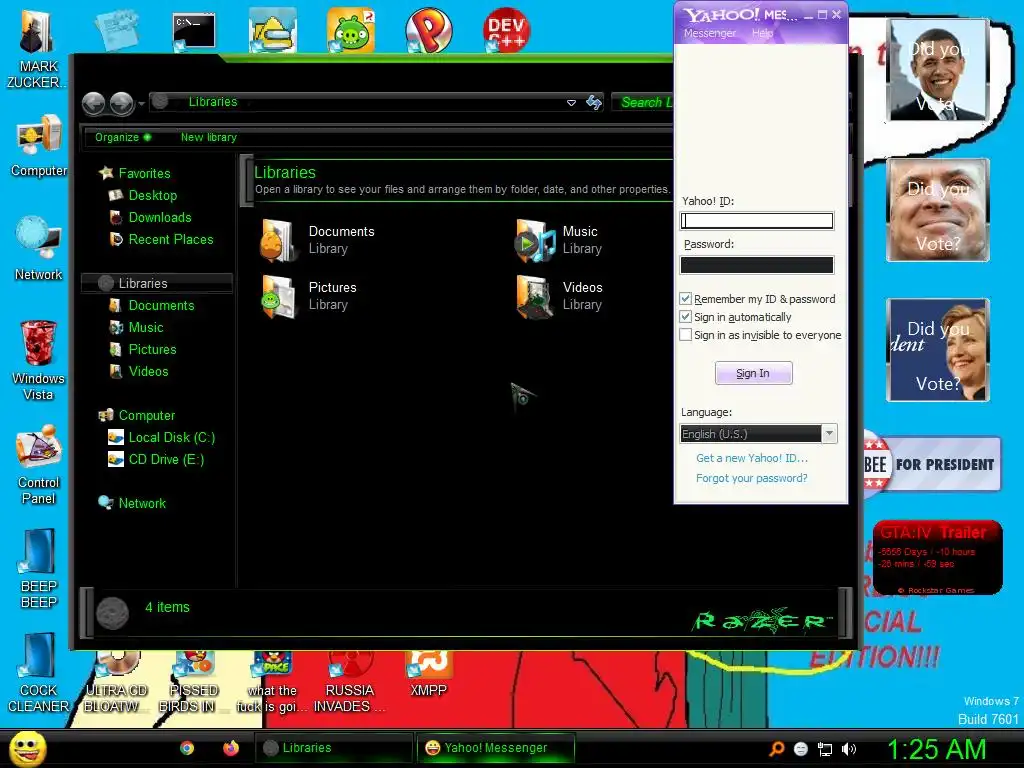The width and height of the screenshot is (1024, 768).
Task: Open the Messenger menu in Yahoo Messenger
Action: [x=710, y=33]
